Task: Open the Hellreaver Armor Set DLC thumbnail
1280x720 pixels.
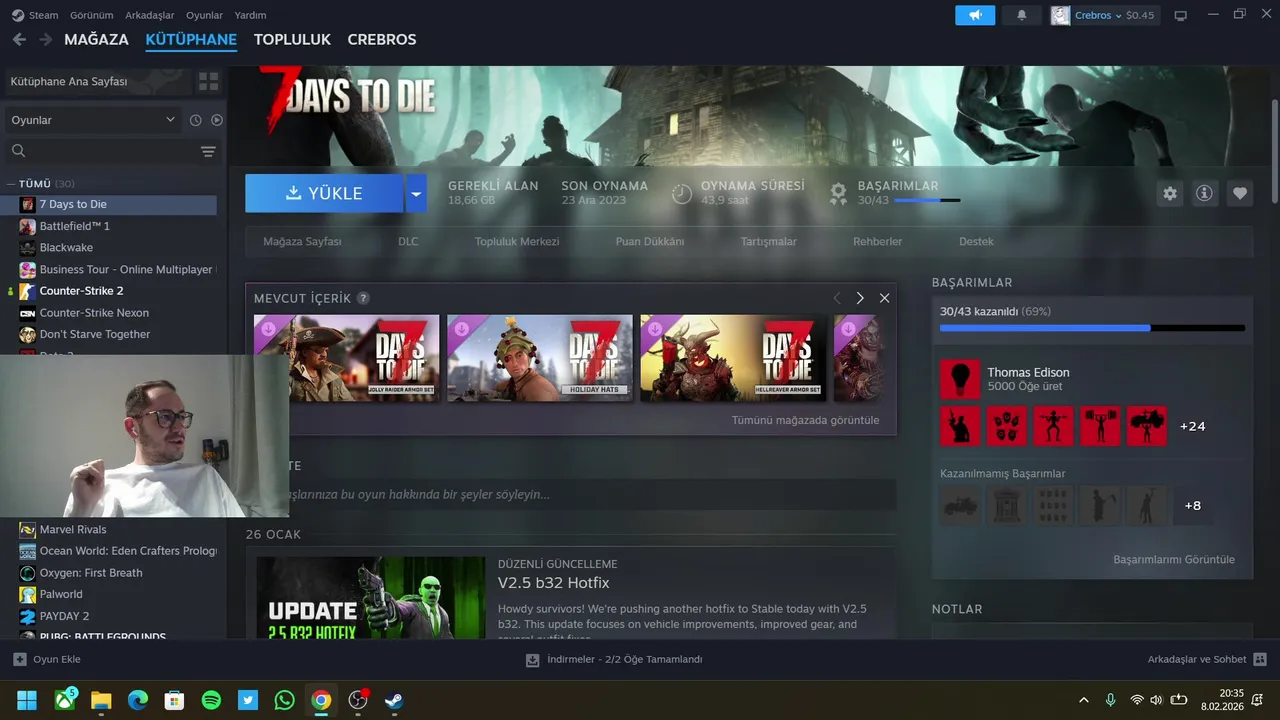Action: (733, 358)
